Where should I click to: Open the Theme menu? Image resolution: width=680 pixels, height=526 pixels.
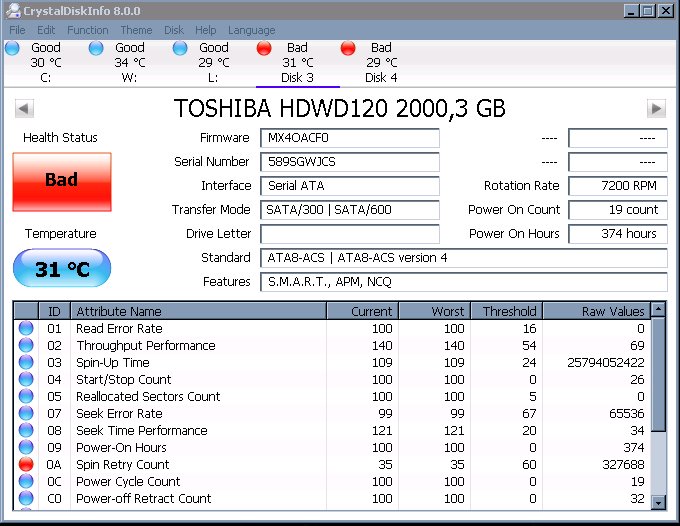click(x=136, y=30)
